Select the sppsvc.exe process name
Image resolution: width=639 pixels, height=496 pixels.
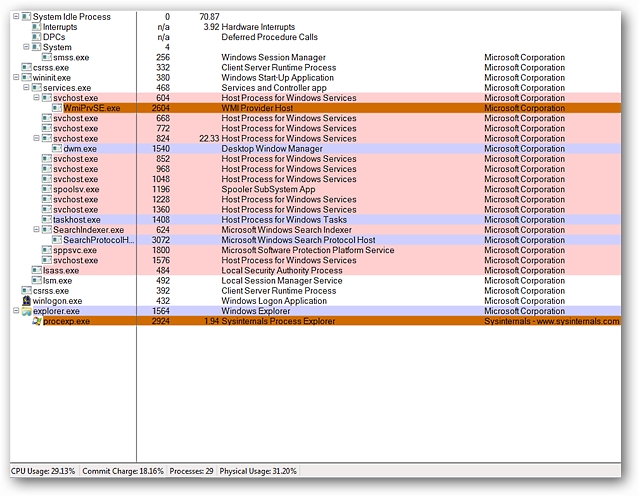pyautogui.click(x=75, y=250)
